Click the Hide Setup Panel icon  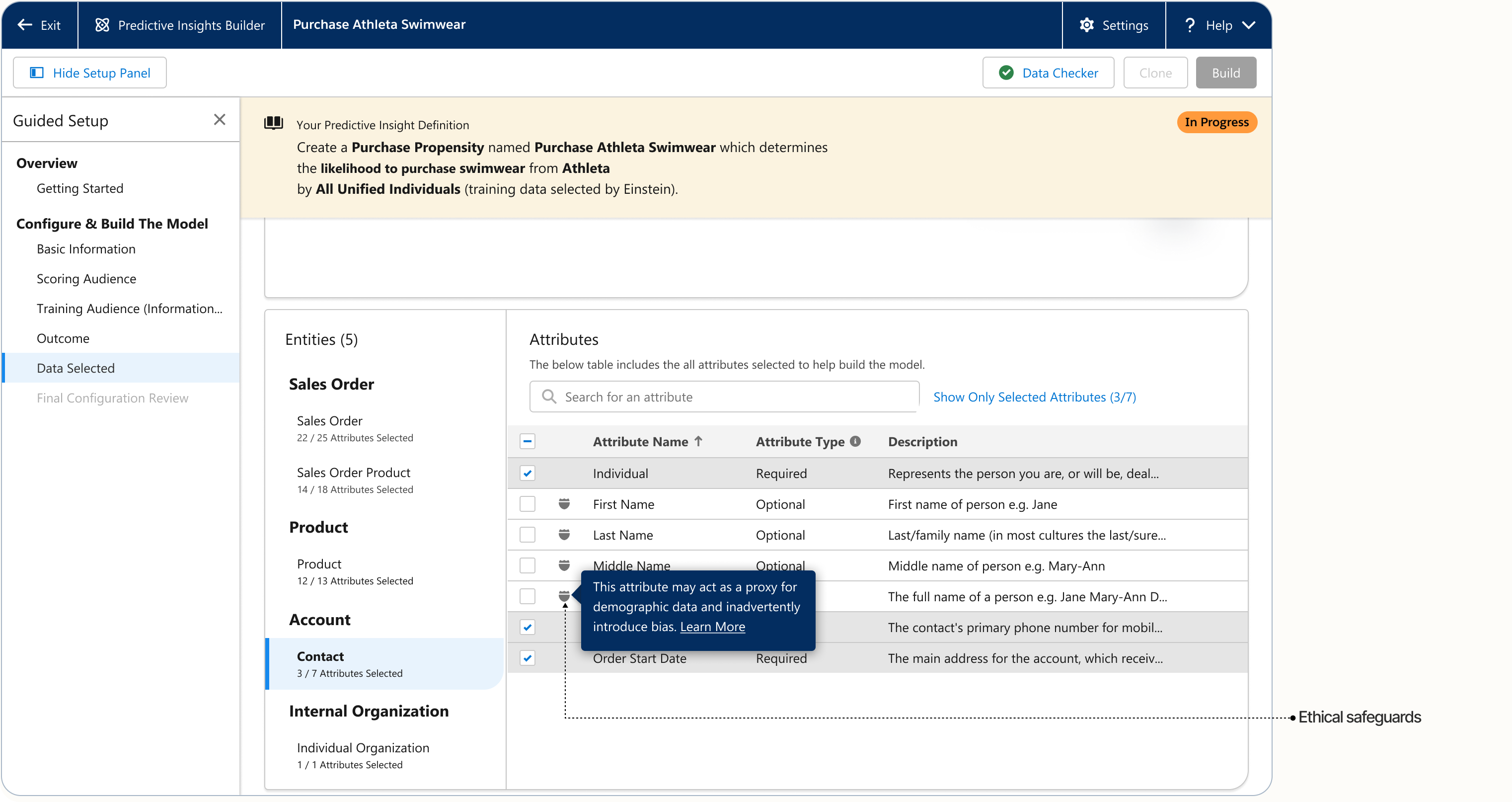tap(36, 72)
